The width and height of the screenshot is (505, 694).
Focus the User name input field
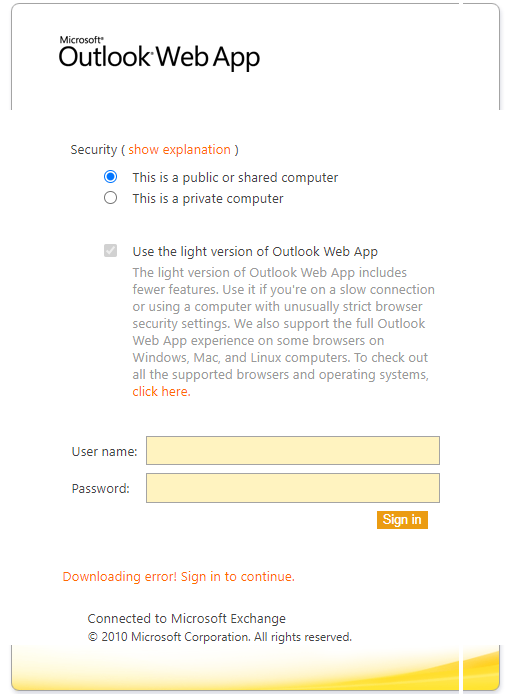click(x=293, y=451)
